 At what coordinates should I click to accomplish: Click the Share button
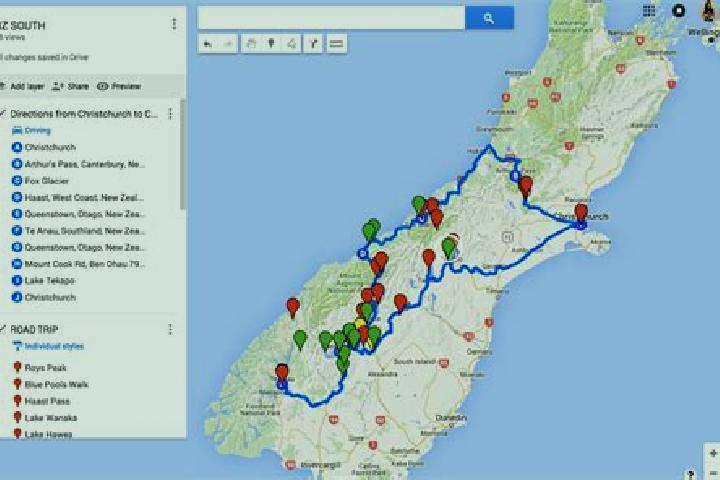pos(70,86)
